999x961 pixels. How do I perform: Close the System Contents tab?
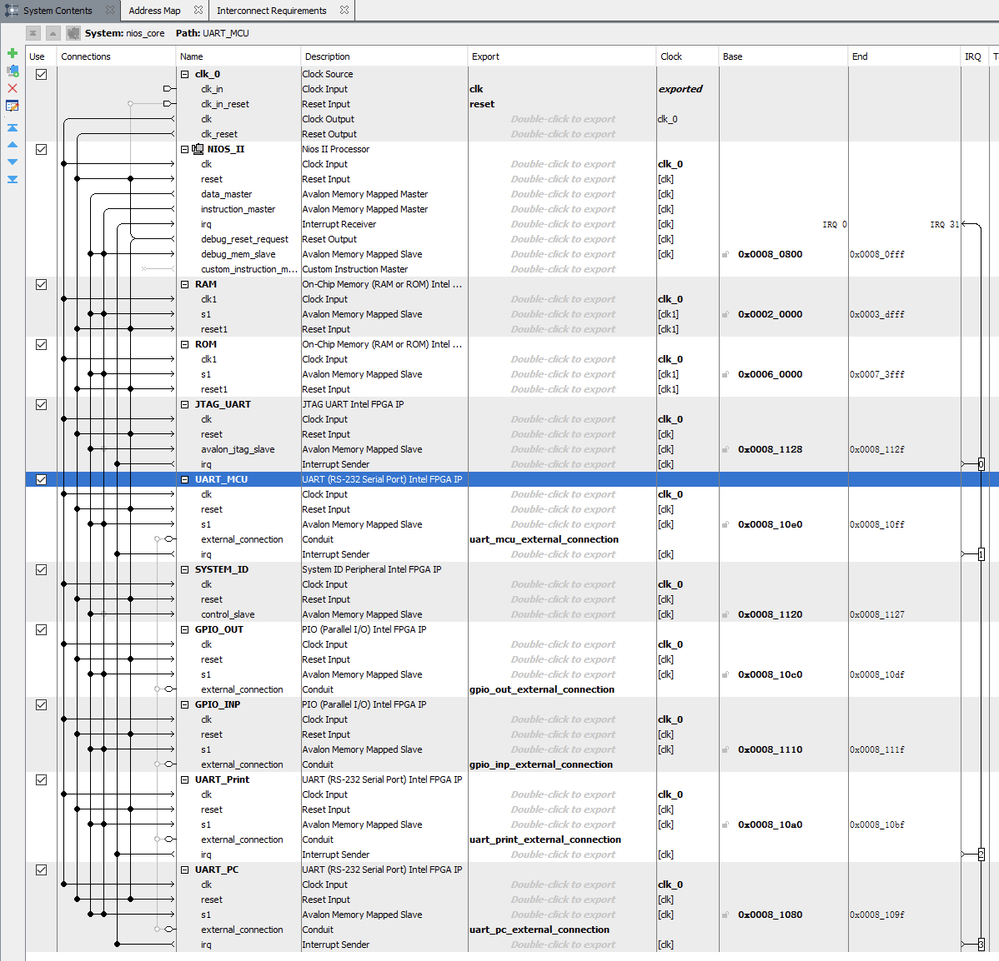pyautogui.click(x=110, y=10)
